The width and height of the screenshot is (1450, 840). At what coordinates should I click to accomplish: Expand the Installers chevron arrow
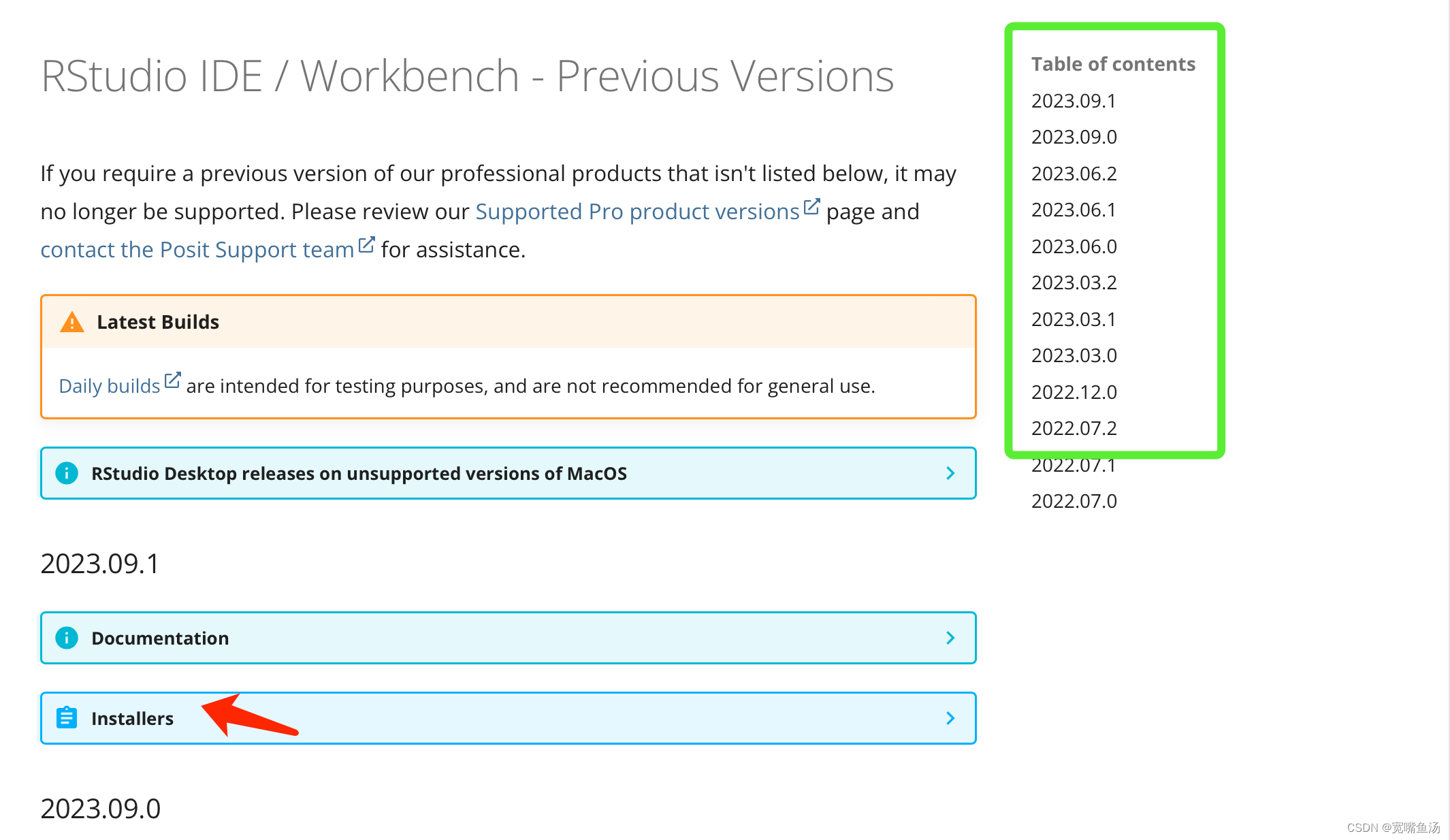pyautogui.click(x=950, y=718)
